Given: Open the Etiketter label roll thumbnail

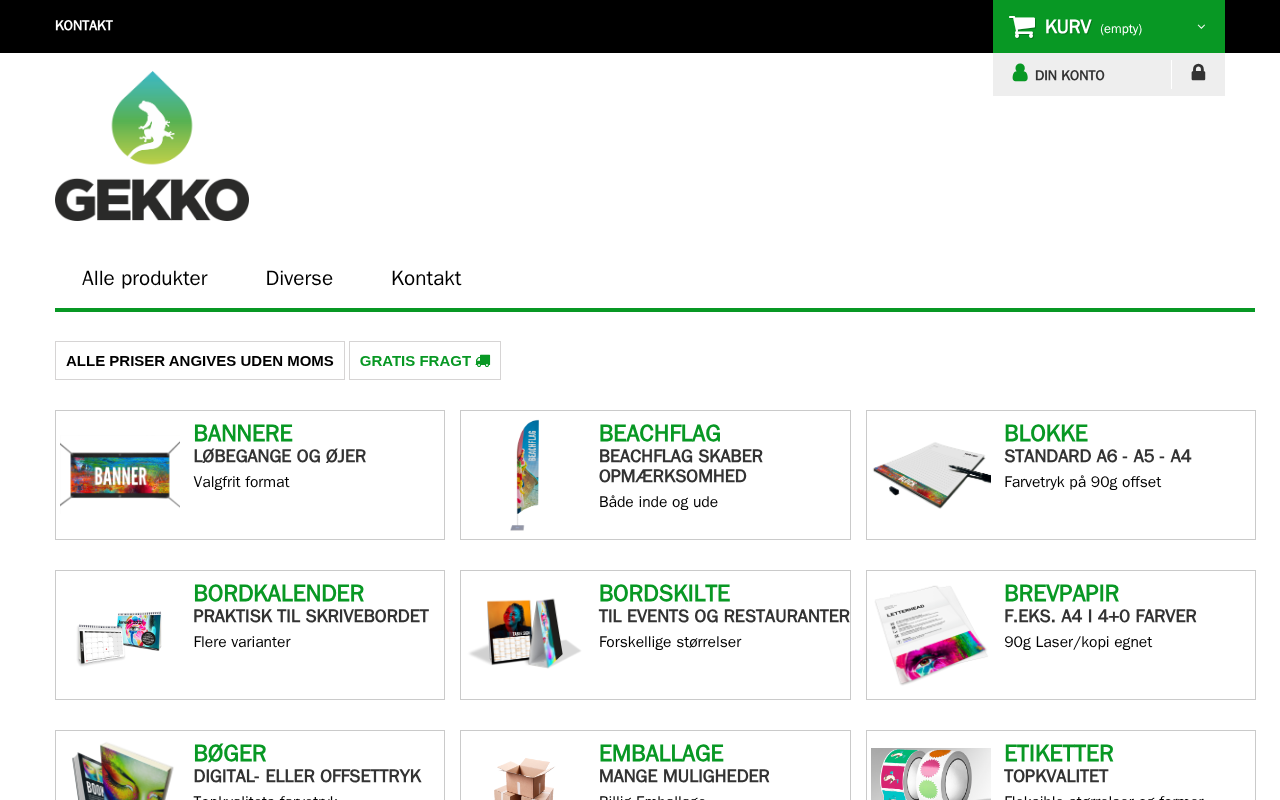Looking at the screenshot, I should coord(931,773).
